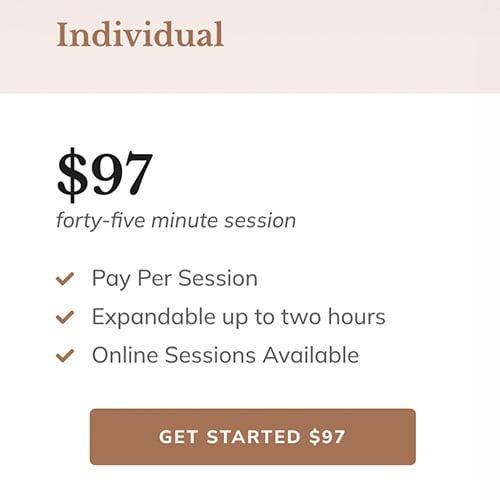
Task: Click the digits 97 in the large price
Action: (x=122, y=173)
